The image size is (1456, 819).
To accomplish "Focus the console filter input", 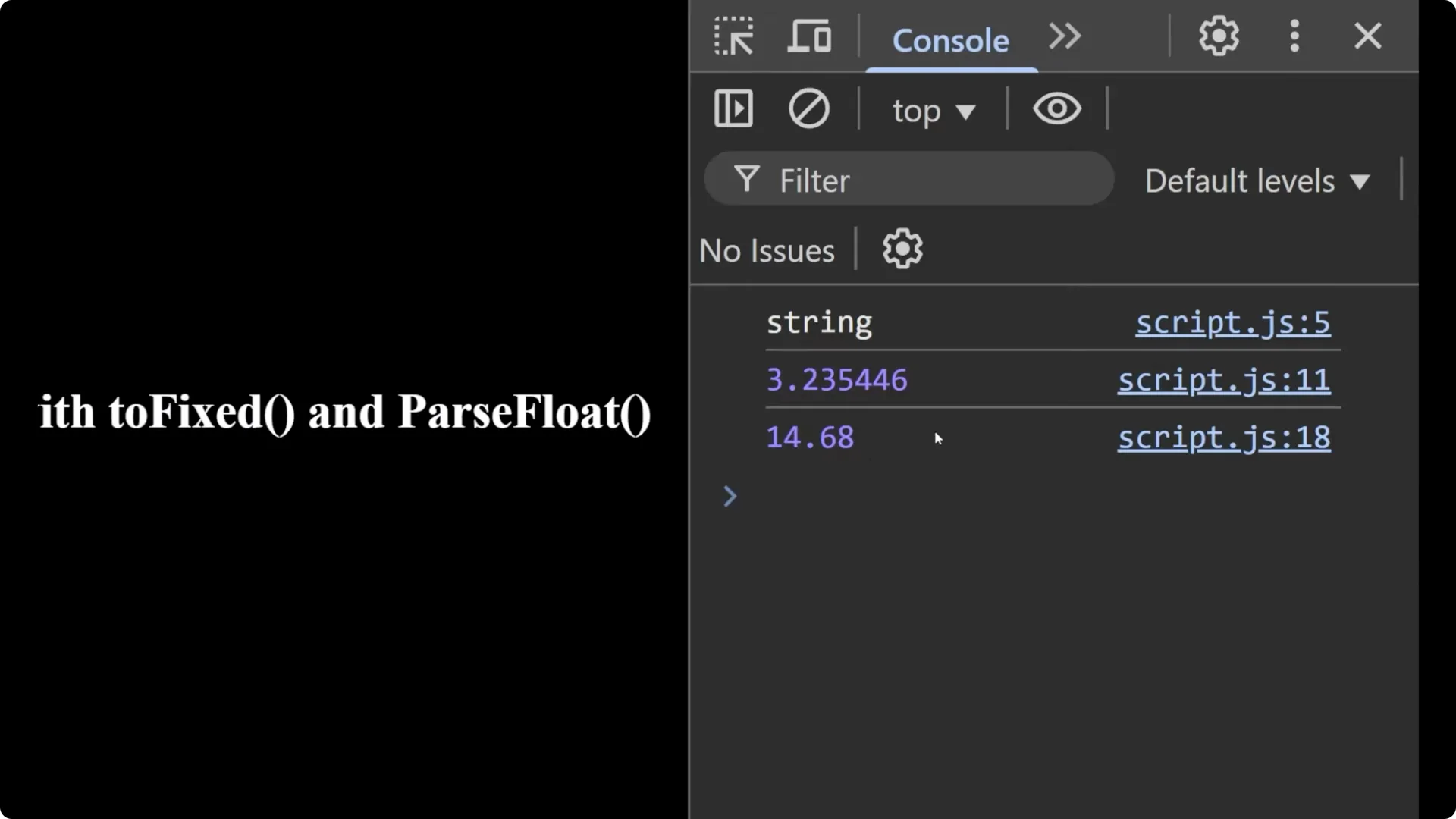I will tap(872, 179).
